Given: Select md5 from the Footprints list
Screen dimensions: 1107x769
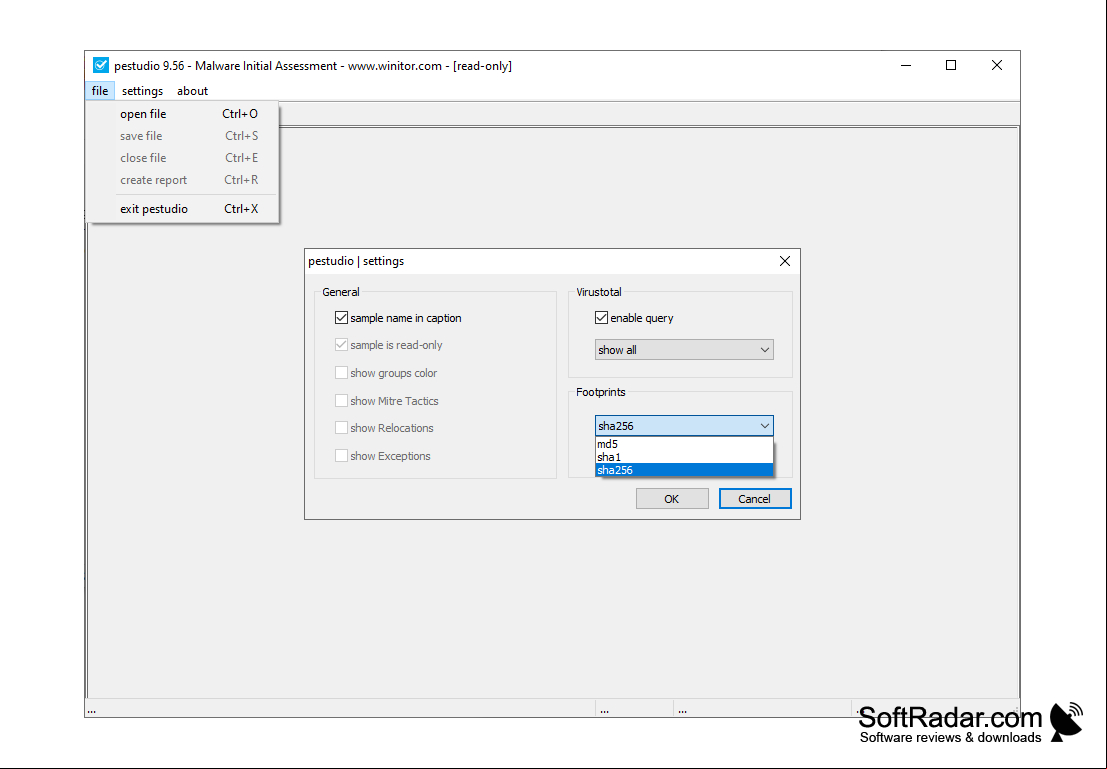Looking at the screenshot, I should pyautogui.click(x=684, y=444).
